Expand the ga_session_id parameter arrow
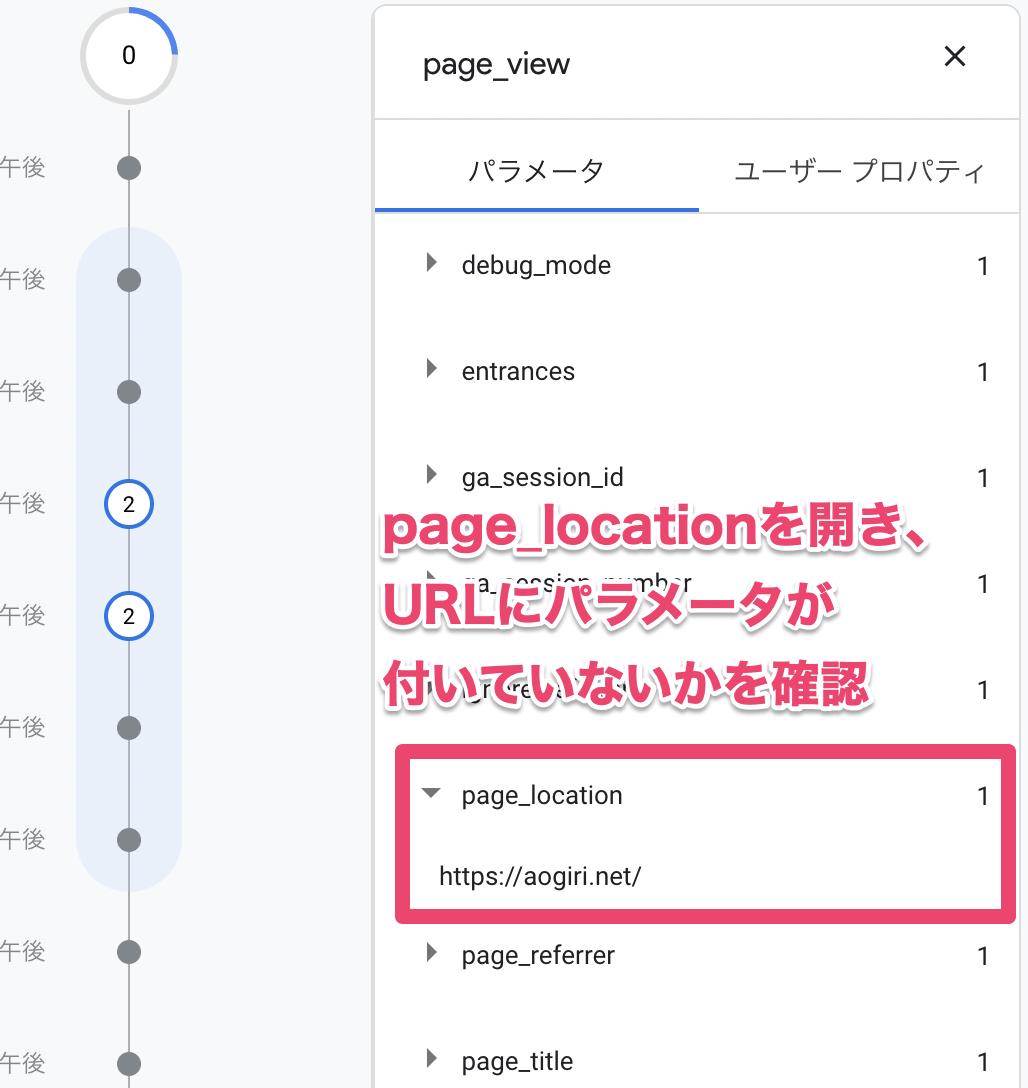 432,475
